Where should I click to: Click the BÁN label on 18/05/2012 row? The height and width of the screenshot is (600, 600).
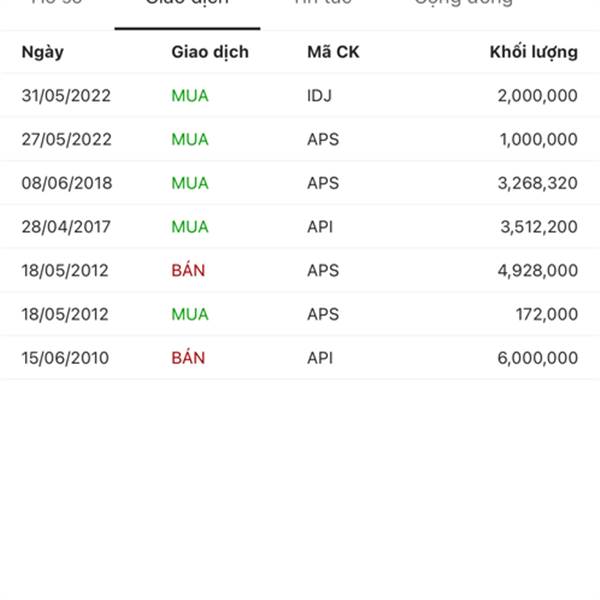coord(188,270)
